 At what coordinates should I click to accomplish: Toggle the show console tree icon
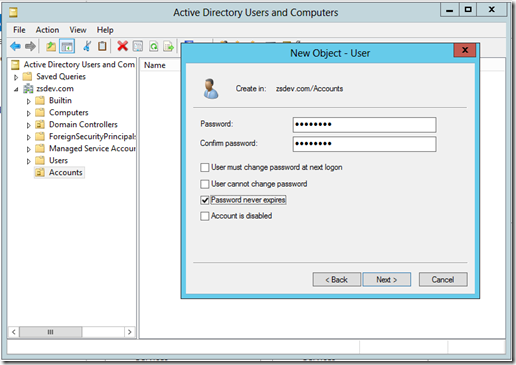67,46
